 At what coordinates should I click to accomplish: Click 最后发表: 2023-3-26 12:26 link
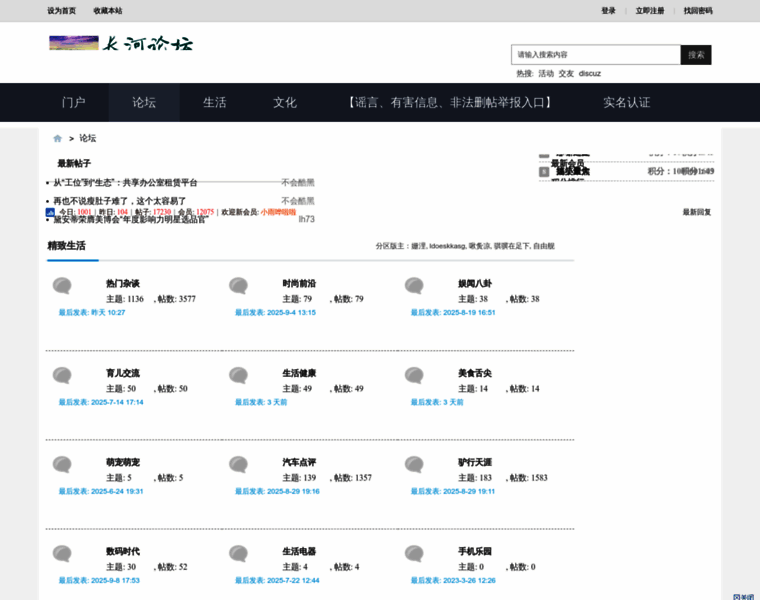pyautogui.click(x=453, y=581)
